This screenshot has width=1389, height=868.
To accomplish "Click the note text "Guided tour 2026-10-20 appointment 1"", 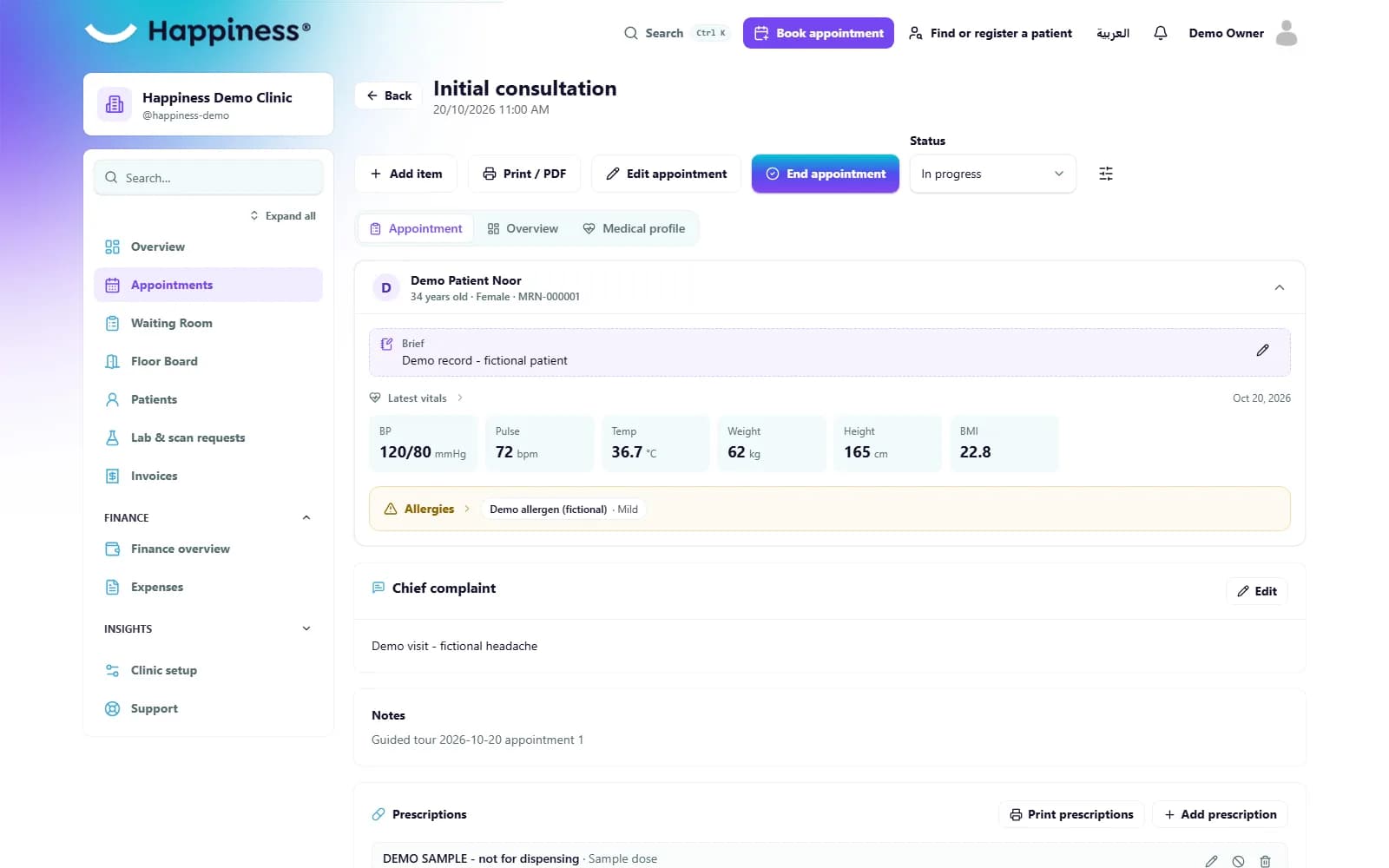I will tap(477, 740).
